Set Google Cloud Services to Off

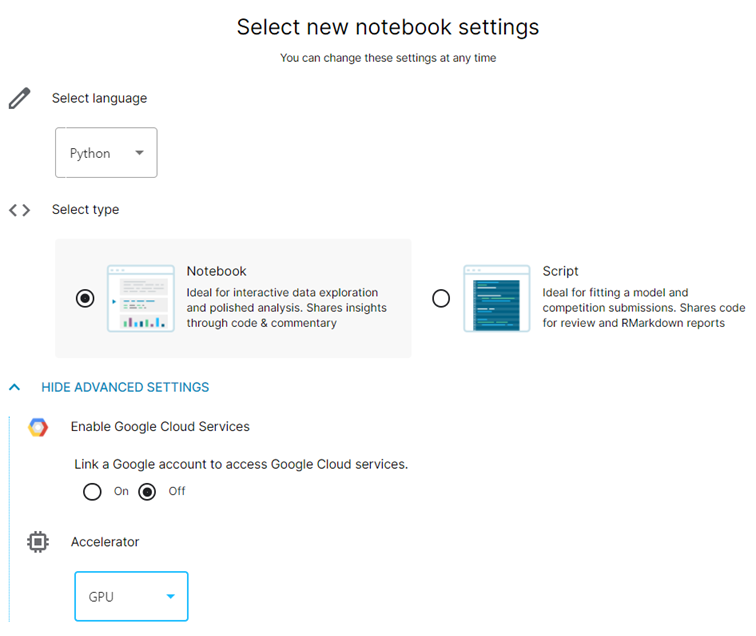point(148,491)
